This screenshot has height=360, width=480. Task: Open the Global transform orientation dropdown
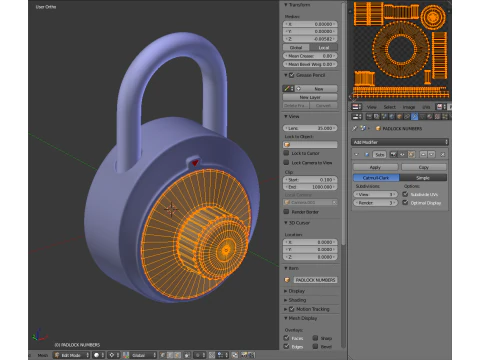[143, 355]
